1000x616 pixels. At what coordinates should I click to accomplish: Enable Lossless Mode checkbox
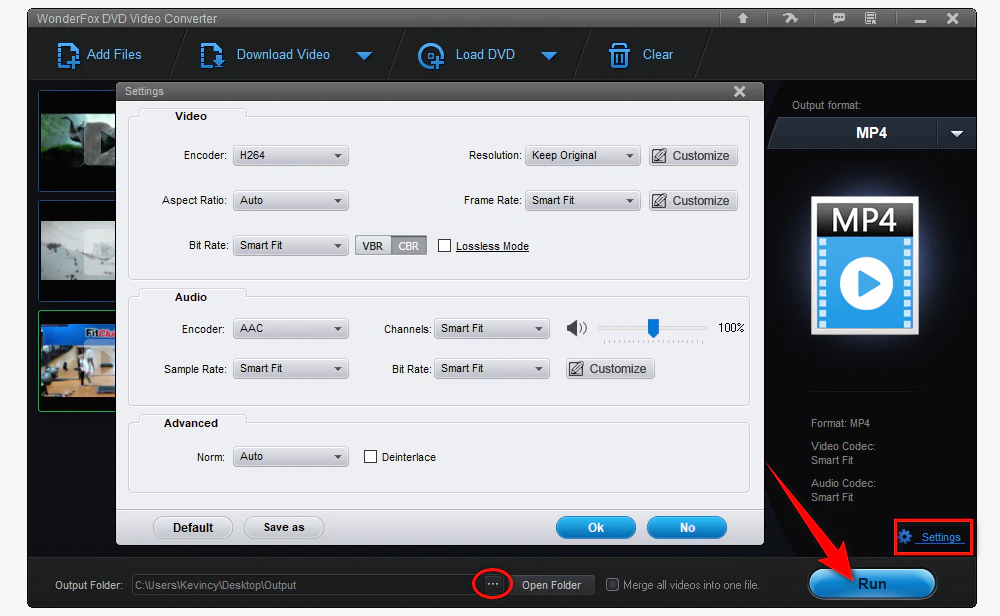(445, 246)
